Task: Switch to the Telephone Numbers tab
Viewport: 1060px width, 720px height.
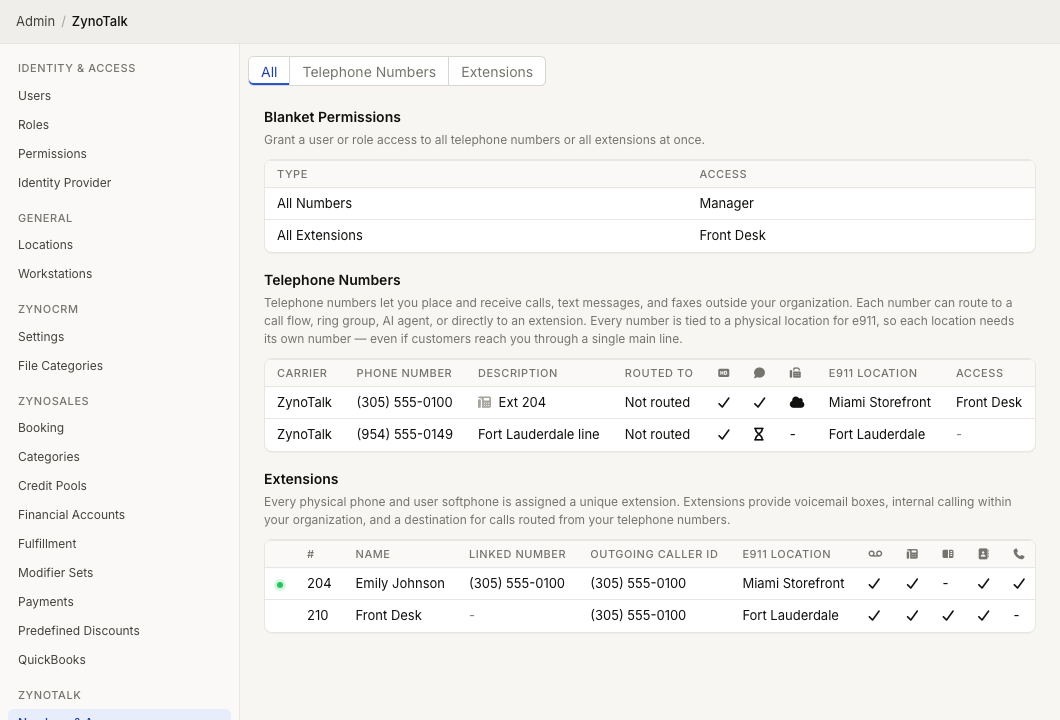Action: [369, 72]
